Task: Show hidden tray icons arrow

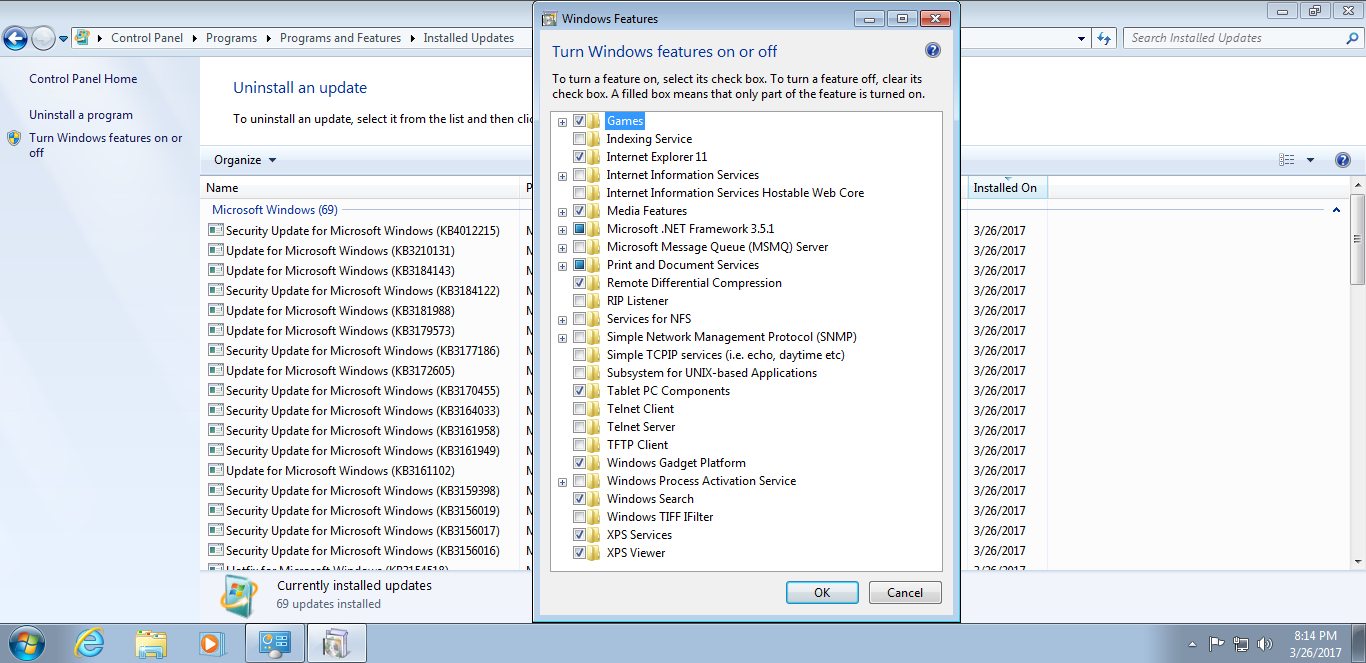Action: 1192,644
